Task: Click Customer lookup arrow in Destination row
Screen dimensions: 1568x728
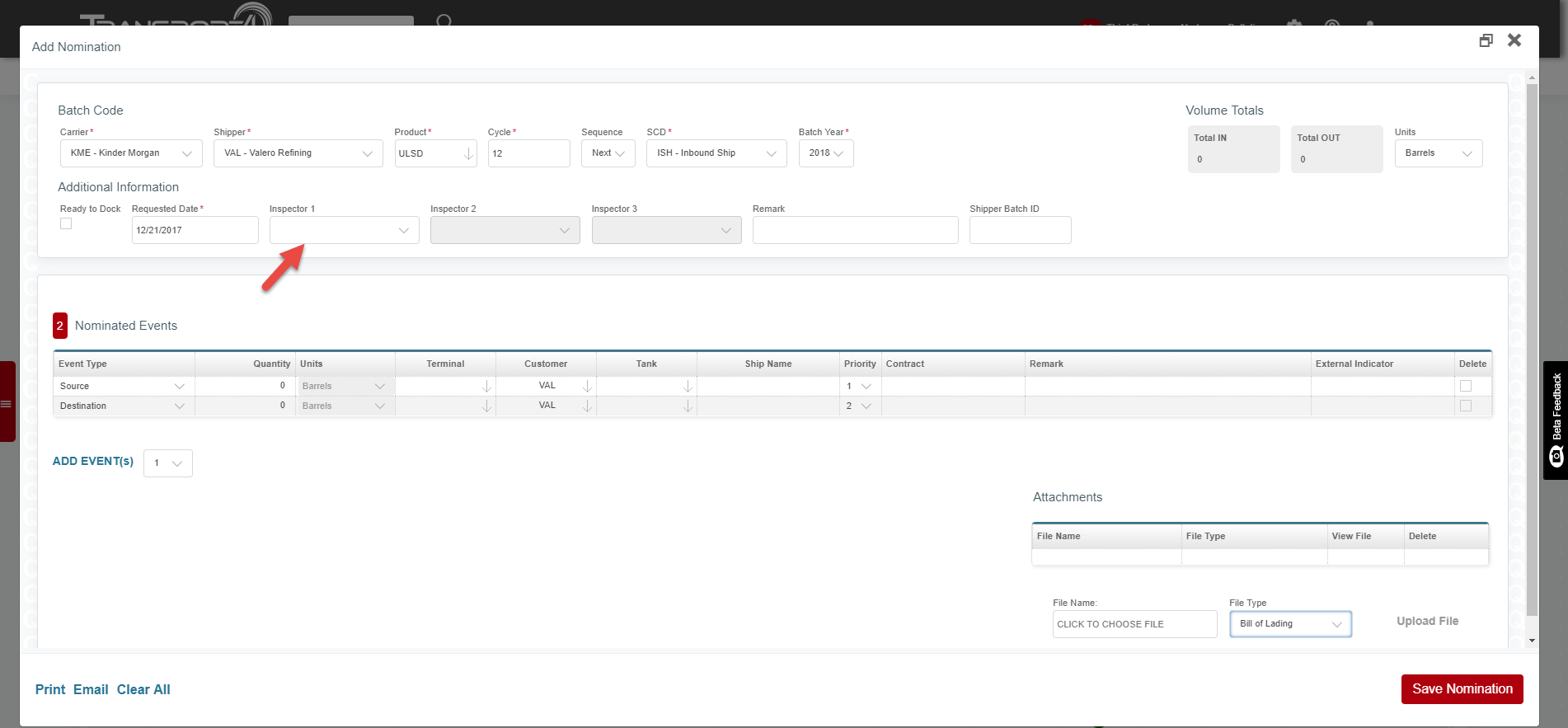Action: coord(587,406)
